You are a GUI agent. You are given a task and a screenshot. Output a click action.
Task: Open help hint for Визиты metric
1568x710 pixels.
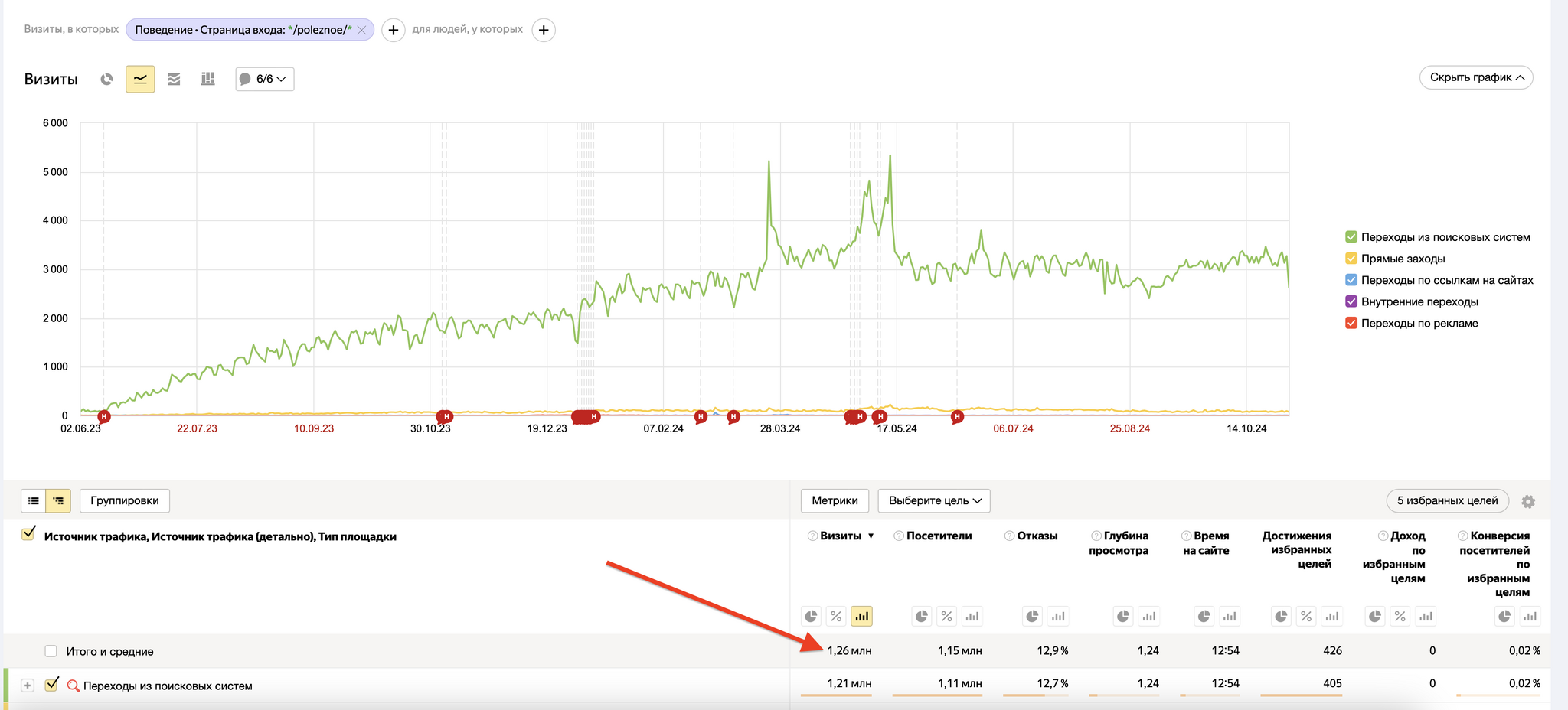coord(812,536)
